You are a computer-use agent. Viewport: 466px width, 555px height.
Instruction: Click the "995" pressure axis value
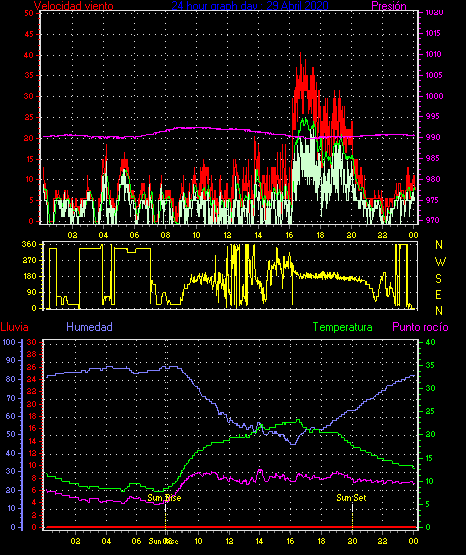click(x=432, y=116)
